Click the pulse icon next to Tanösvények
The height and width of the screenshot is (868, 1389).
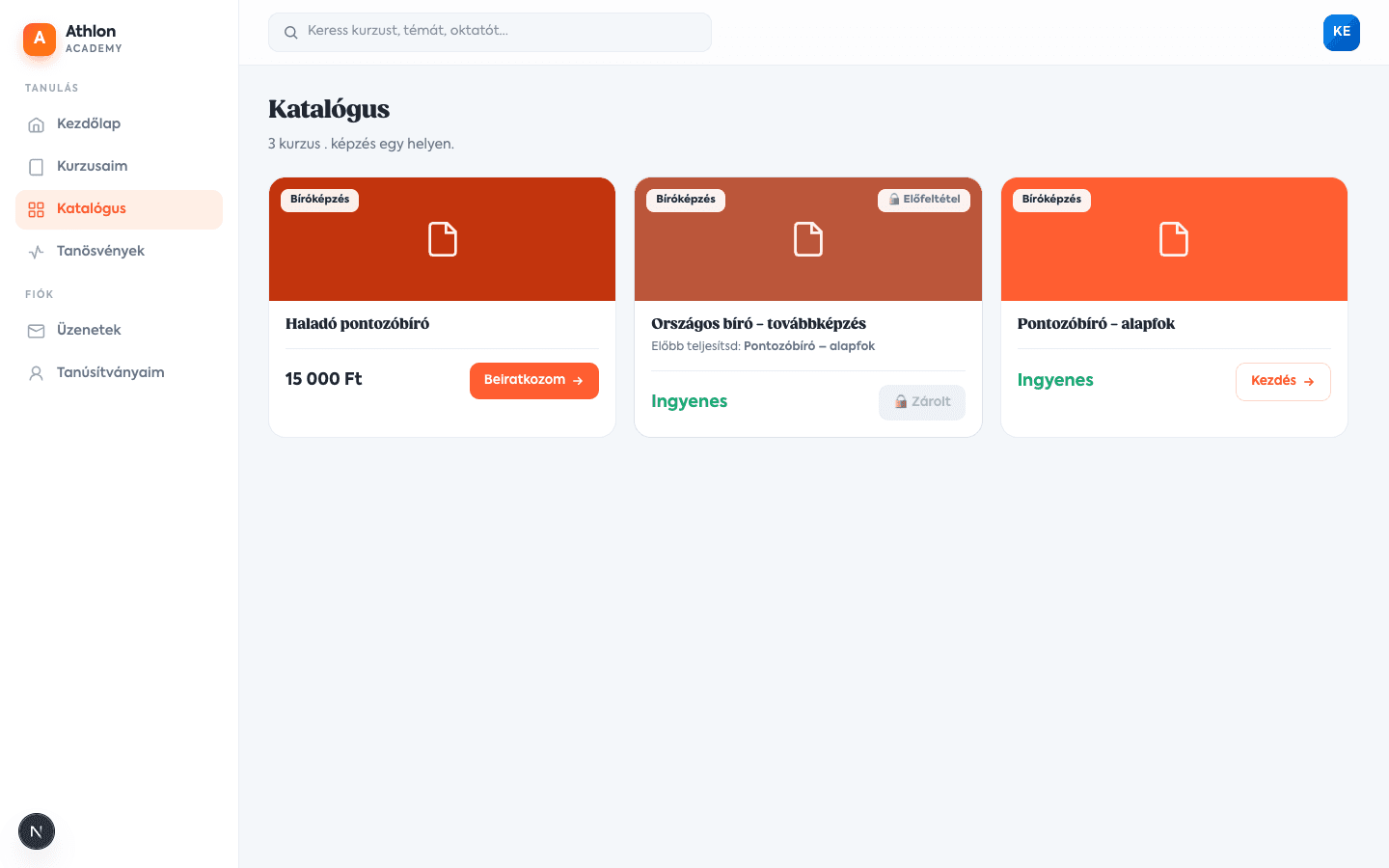pos(37,252)
